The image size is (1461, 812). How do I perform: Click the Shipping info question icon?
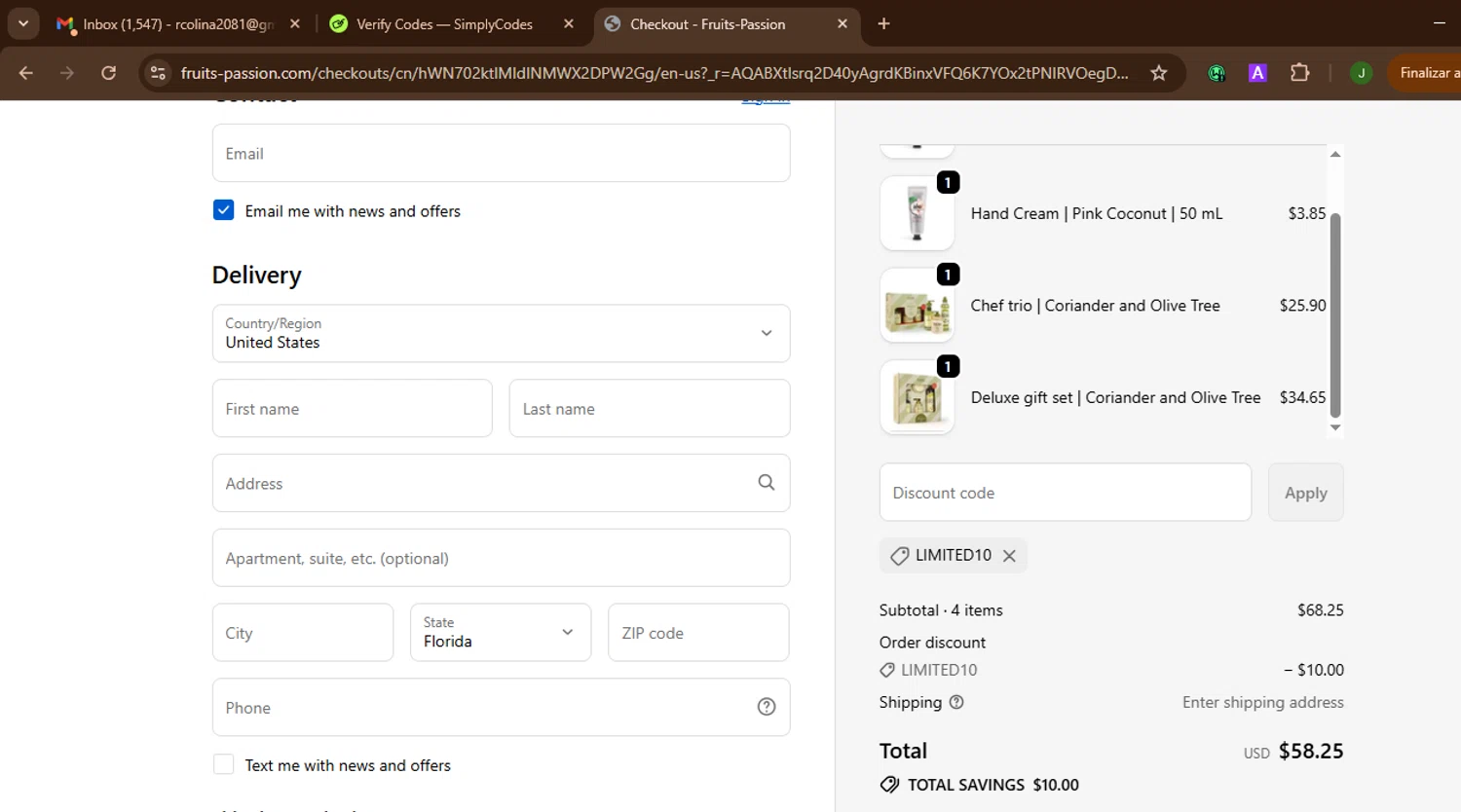tap(956, 702)
